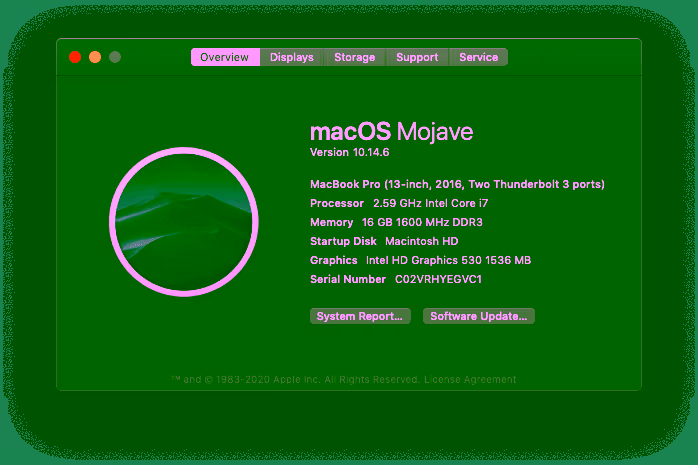This screenshot has width=698, height=465.
Task: Click the Memory label
Action: coord(332,222)
